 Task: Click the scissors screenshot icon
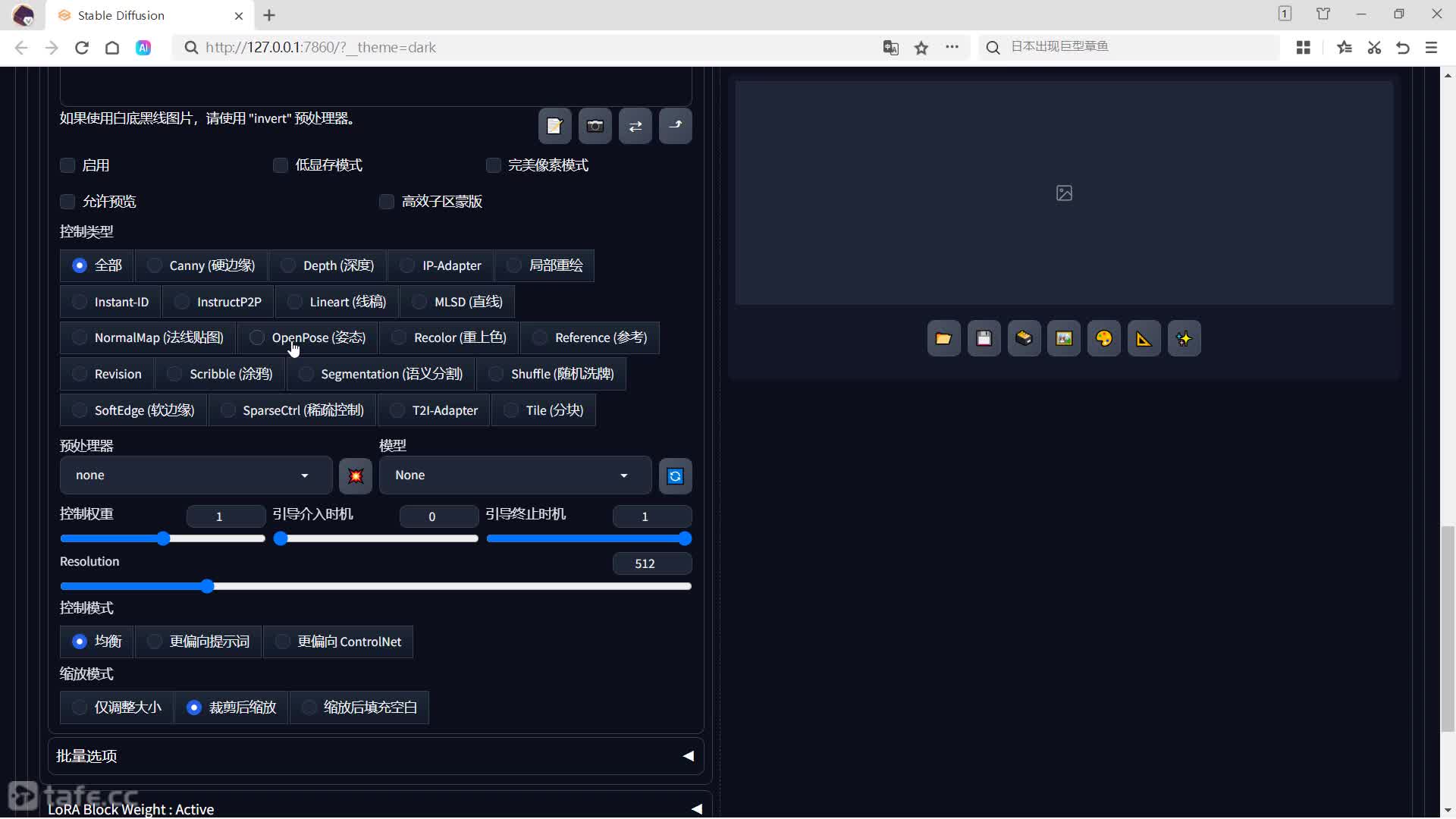(x=1374, y=48)
